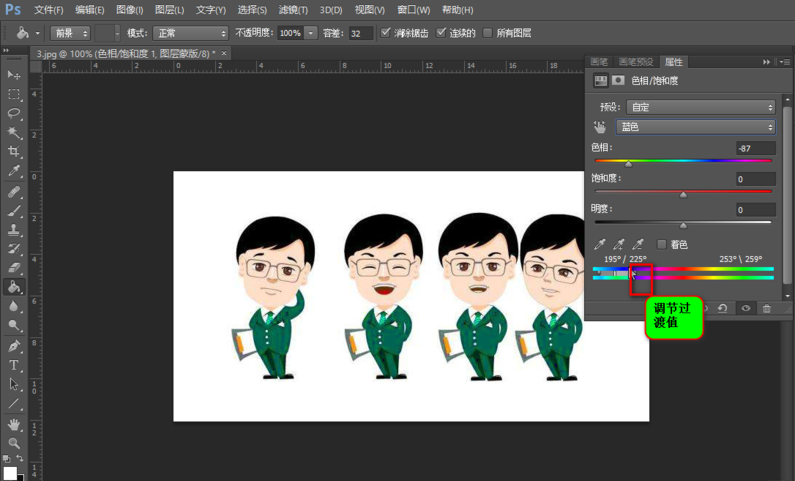Delete the adjustment layer with trash icon
Viewport: 795px width, 481px height.
[767, 308]
